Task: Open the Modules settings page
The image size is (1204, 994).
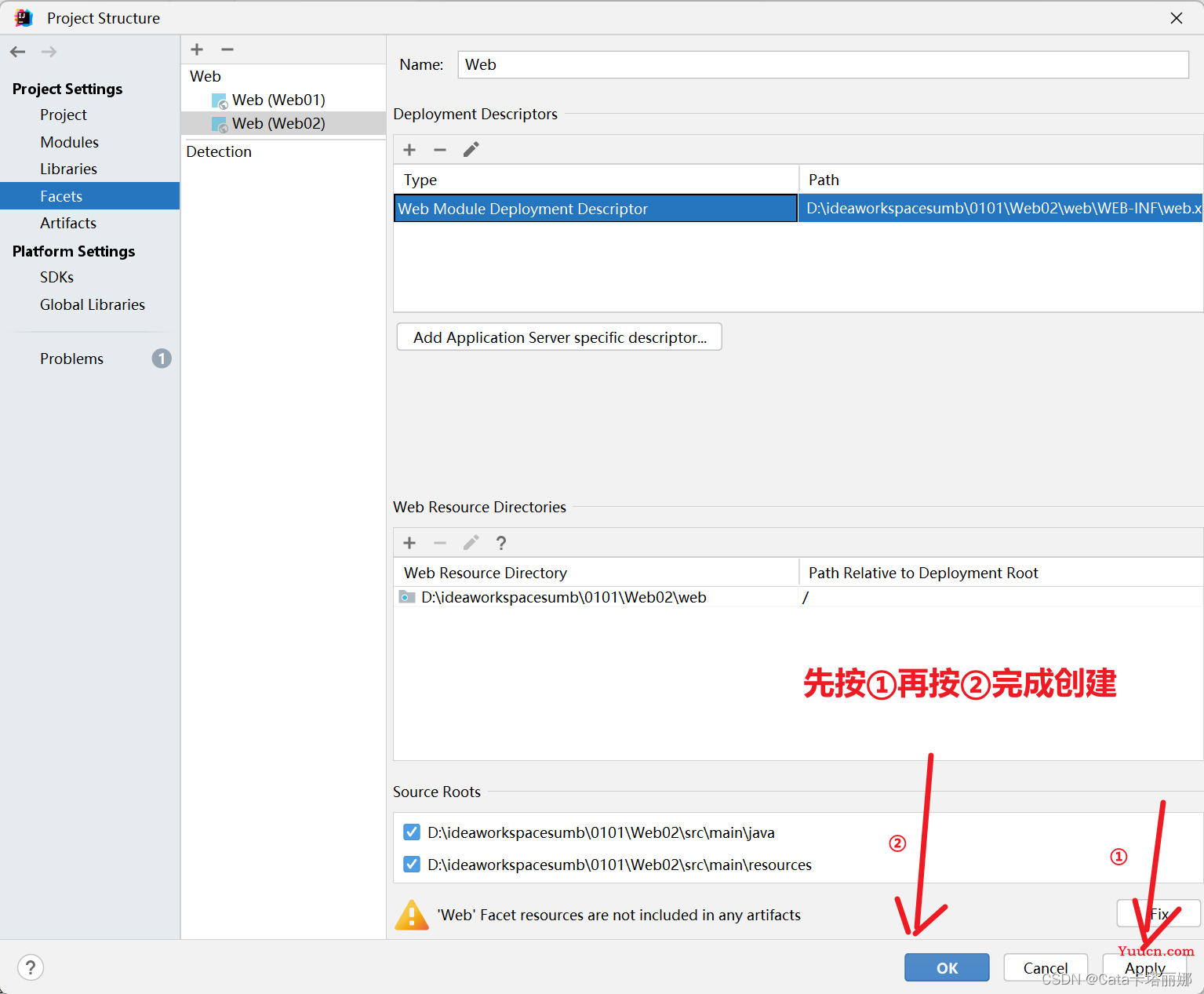Action: pyautogui.click(x=70, y=142)
